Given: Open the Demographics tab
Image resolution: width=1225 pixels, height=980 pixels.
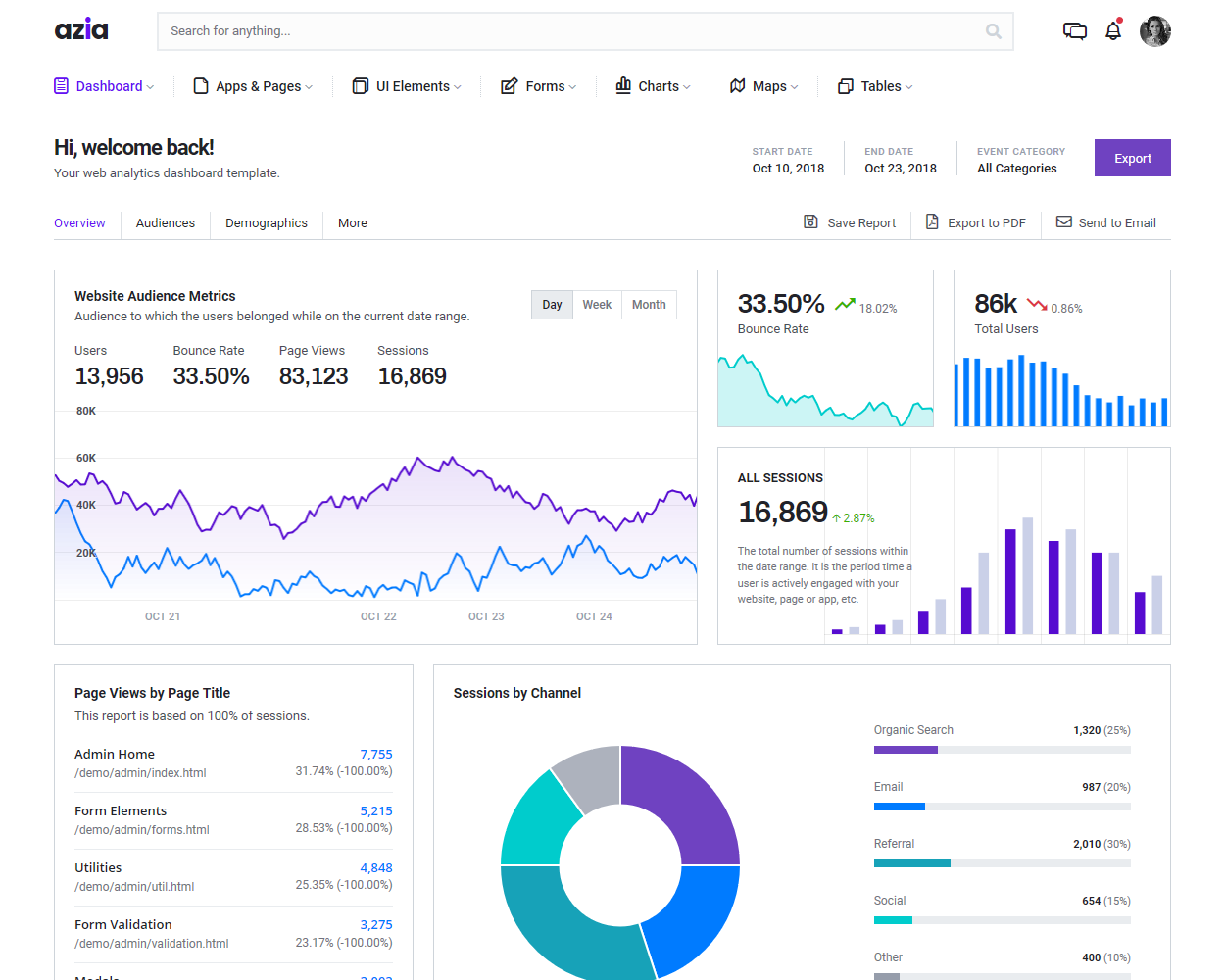Looking at the screenshot, I should 267,223.
